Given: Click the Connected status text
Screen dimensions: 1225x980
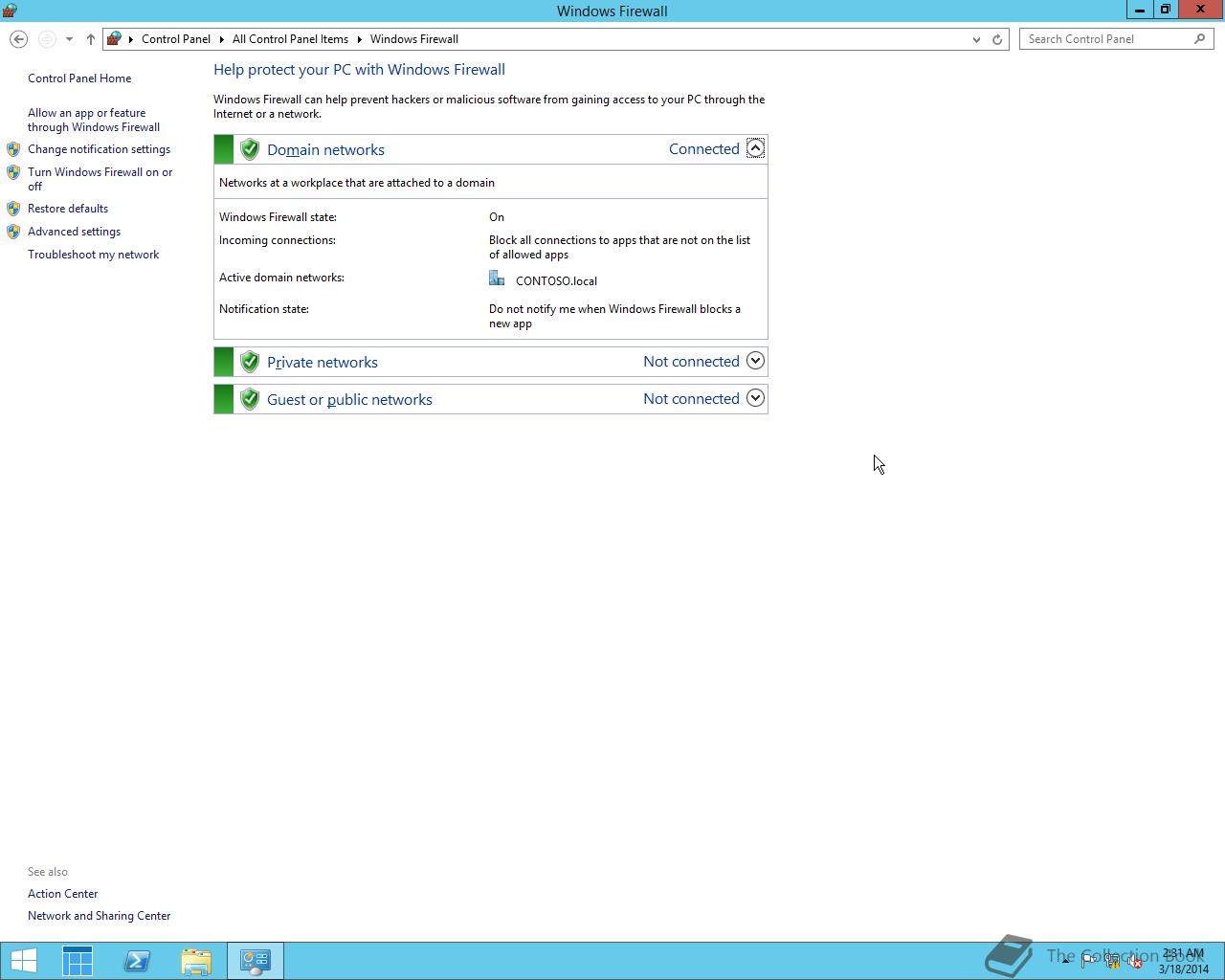Looking at the screenshot, I should [x=704, y=149].
